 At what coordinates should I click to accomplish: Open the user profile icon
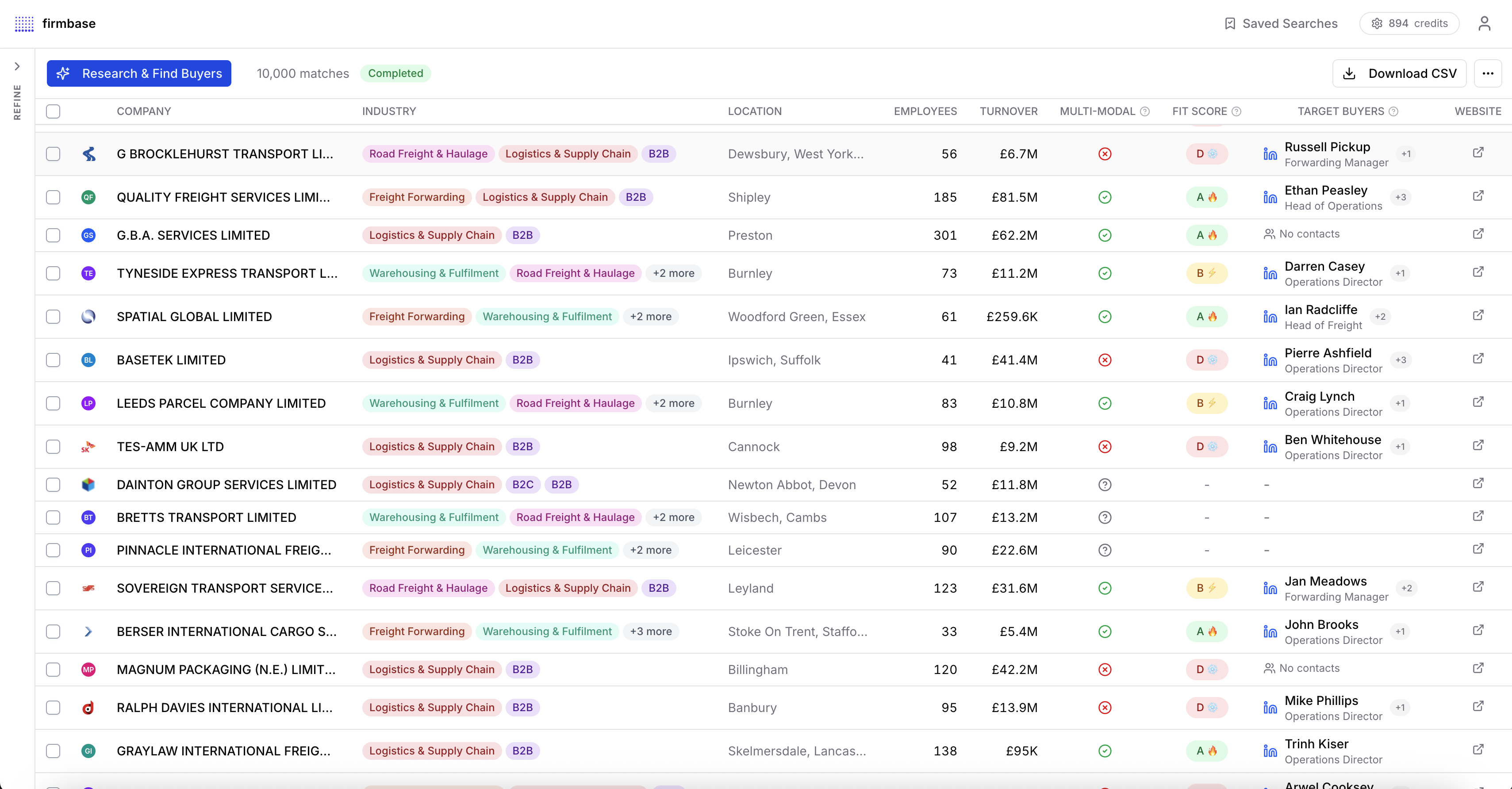(1484, 23)
